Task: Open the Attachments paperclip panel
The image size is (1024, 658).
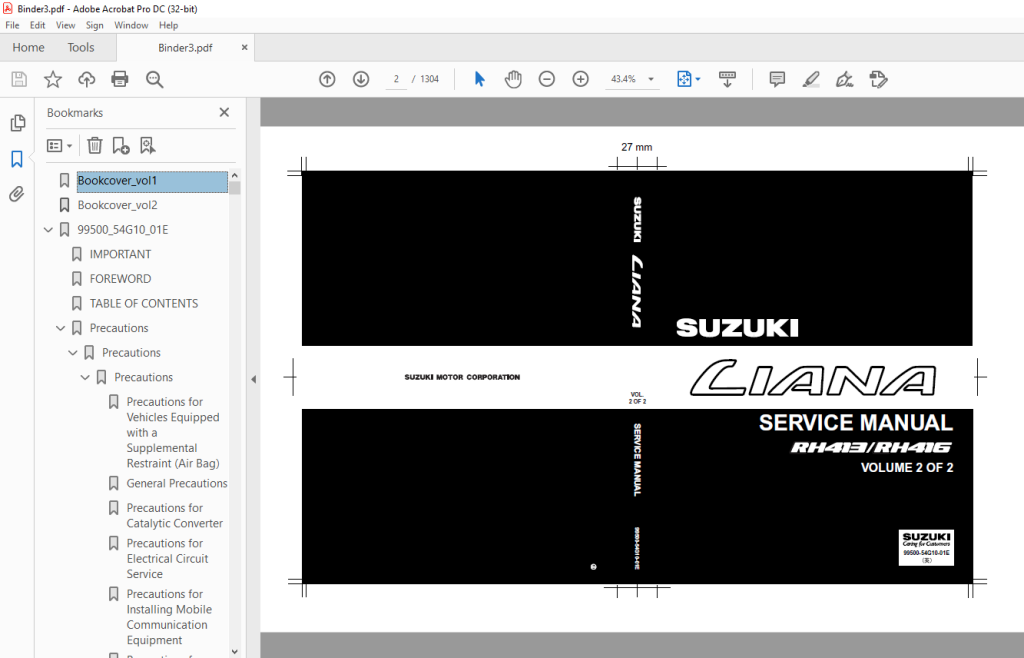Action: coord(17,194)
